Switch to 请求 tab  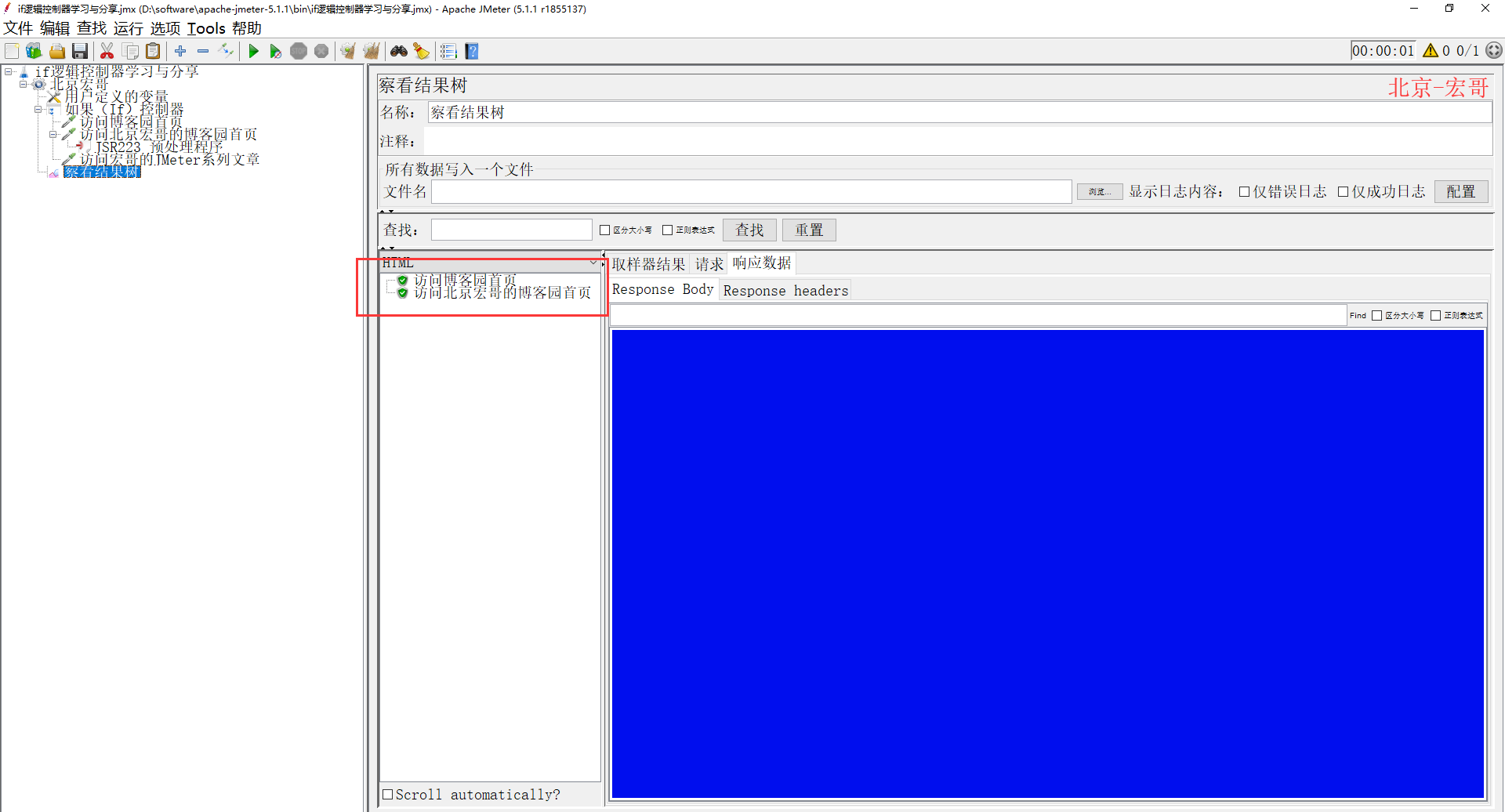pyautogui.click(x=709, y=264)
